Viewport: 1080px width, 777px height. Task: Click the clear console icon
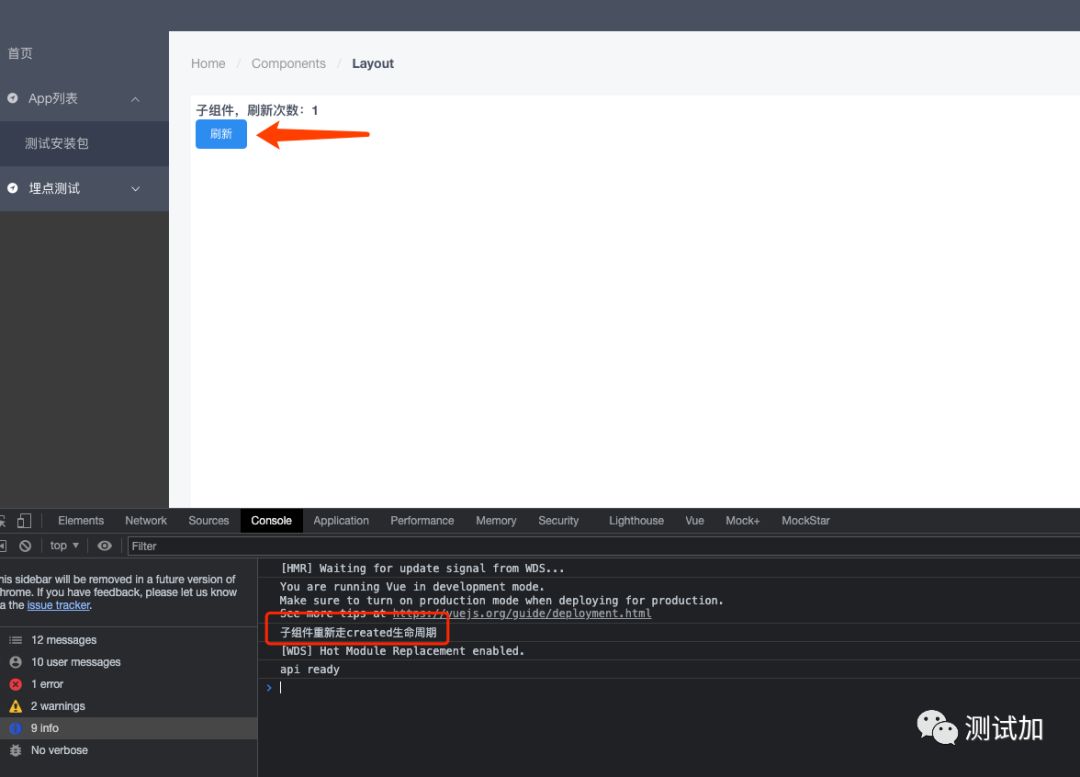coord(26,546)
